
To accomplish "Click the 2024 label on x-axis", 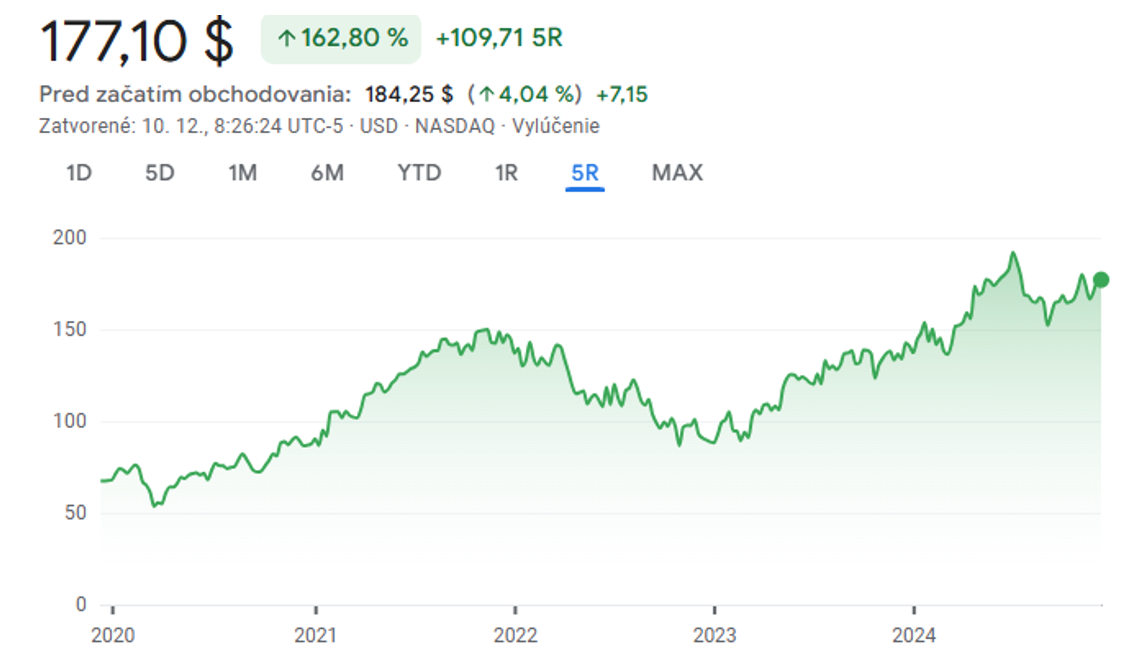I will (914, 636).
